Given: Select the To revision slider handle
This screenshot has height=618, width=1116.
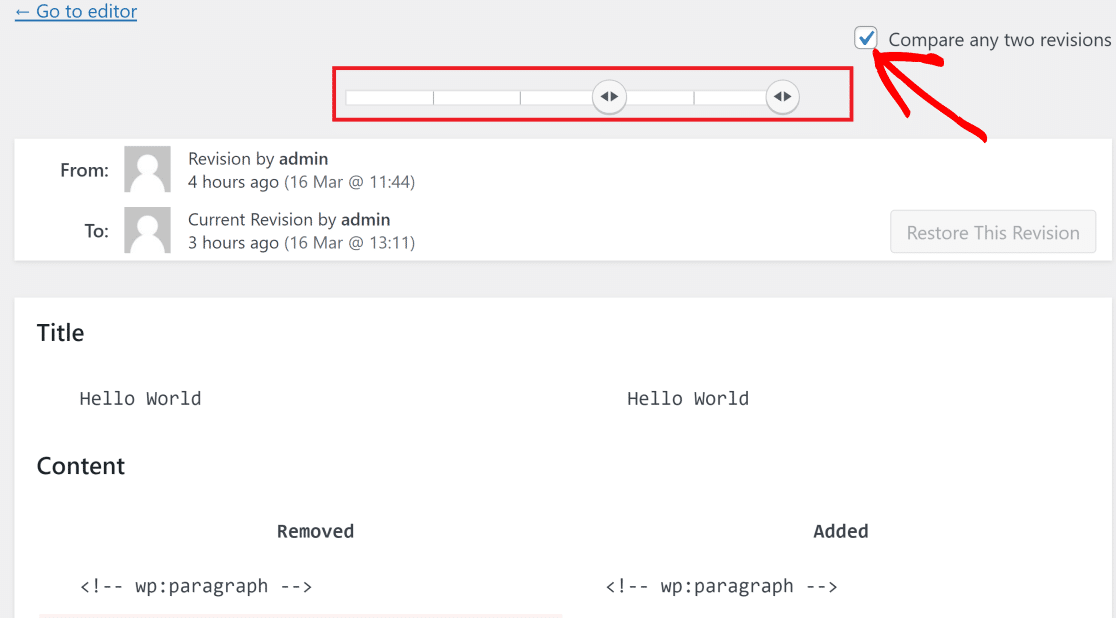Looking at the screenshot, I should (x=783, y=97).
